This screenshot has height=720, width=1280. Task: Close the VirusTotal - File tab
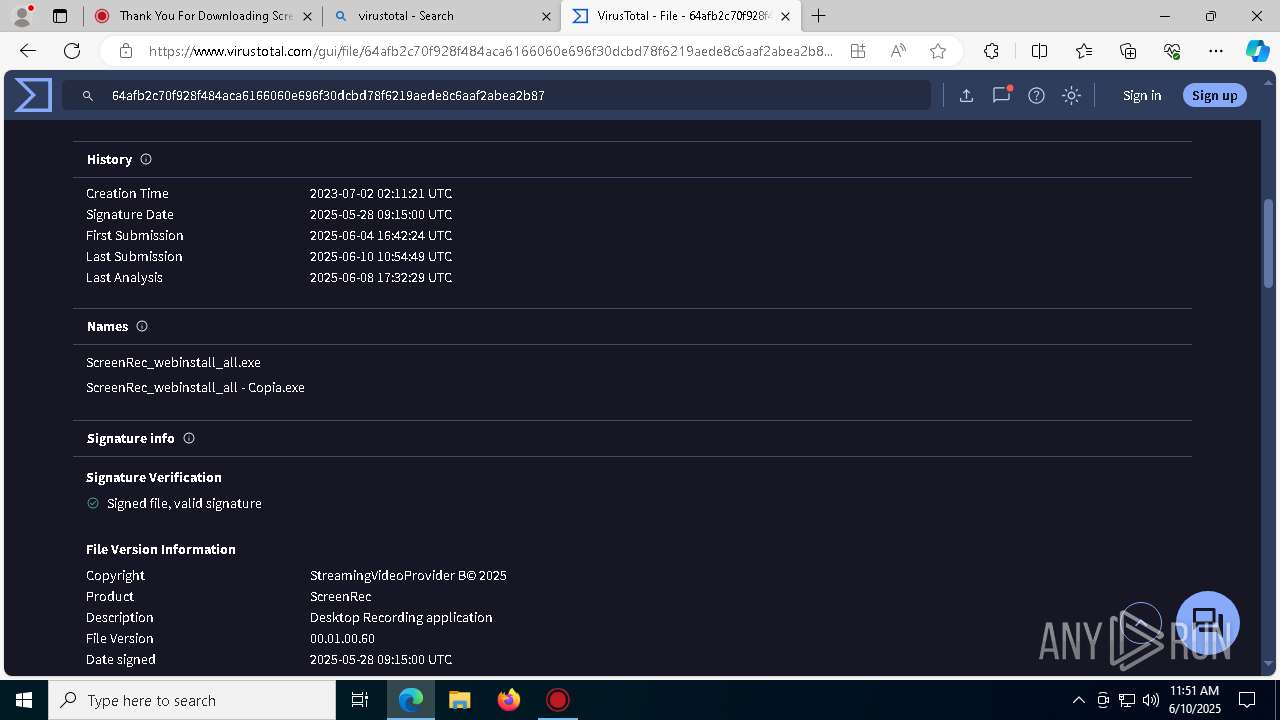pos(785,16)
